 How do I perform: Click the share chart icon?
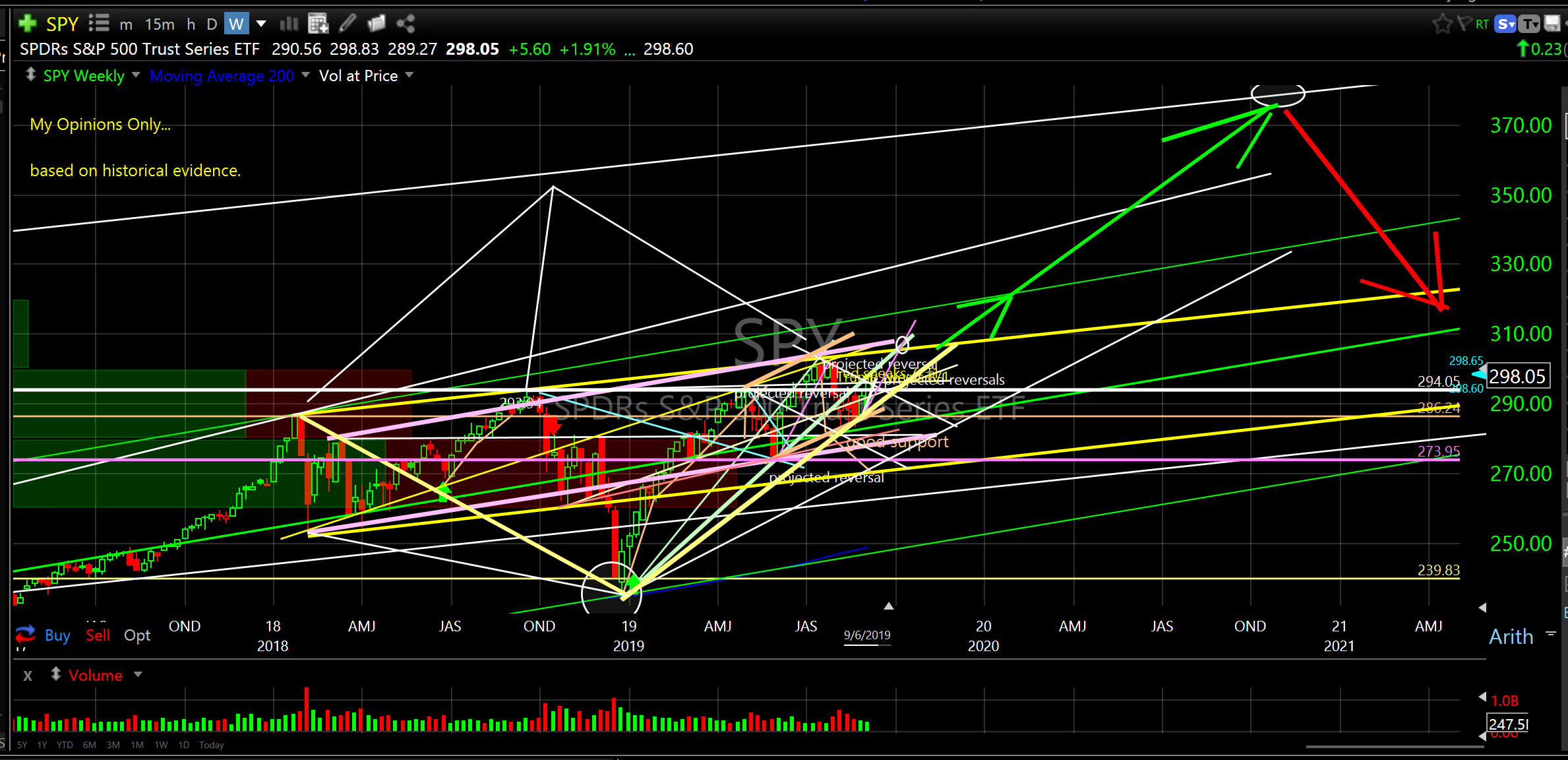pyautogui.click(x=406, y=24)
